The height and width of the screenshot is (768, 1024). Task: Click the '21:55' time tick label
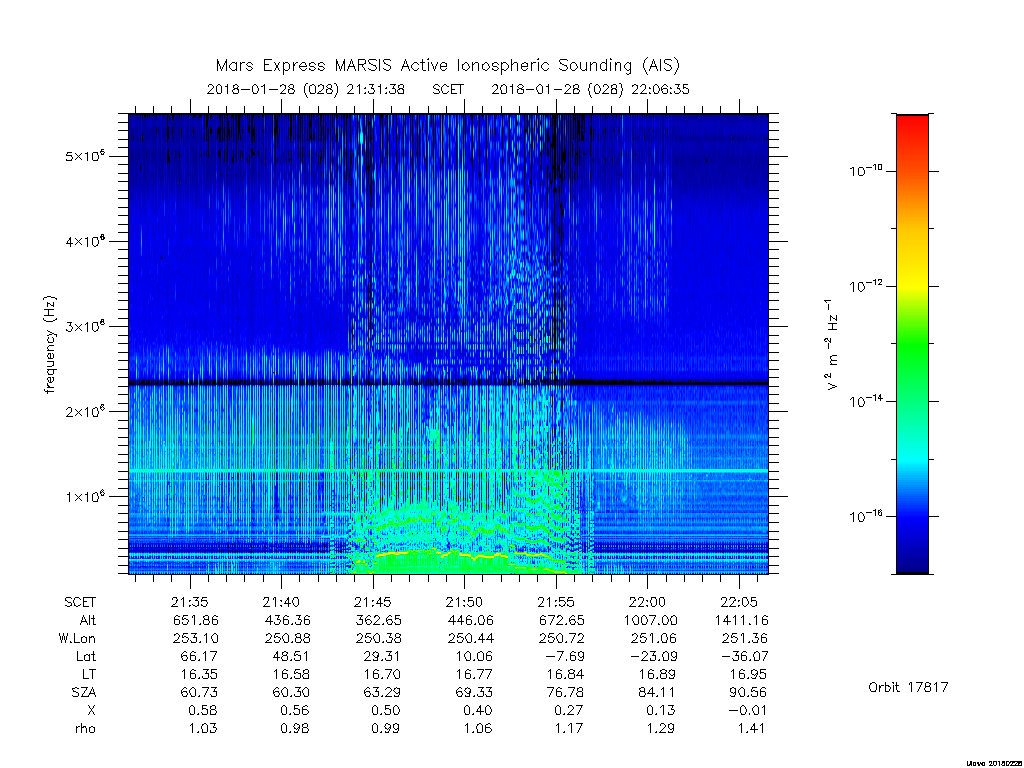[556, 602]
